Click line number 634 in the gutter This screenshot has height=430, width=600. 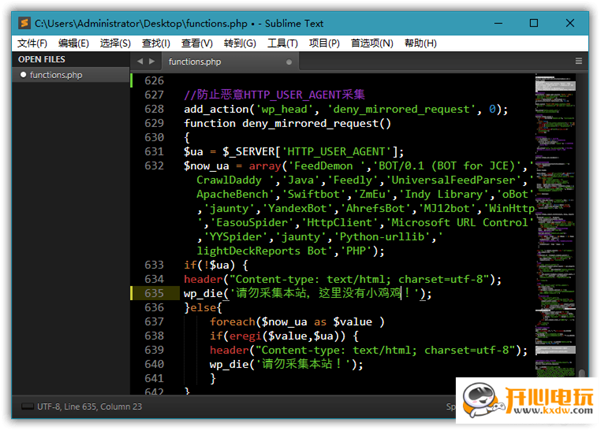point(154,279)
